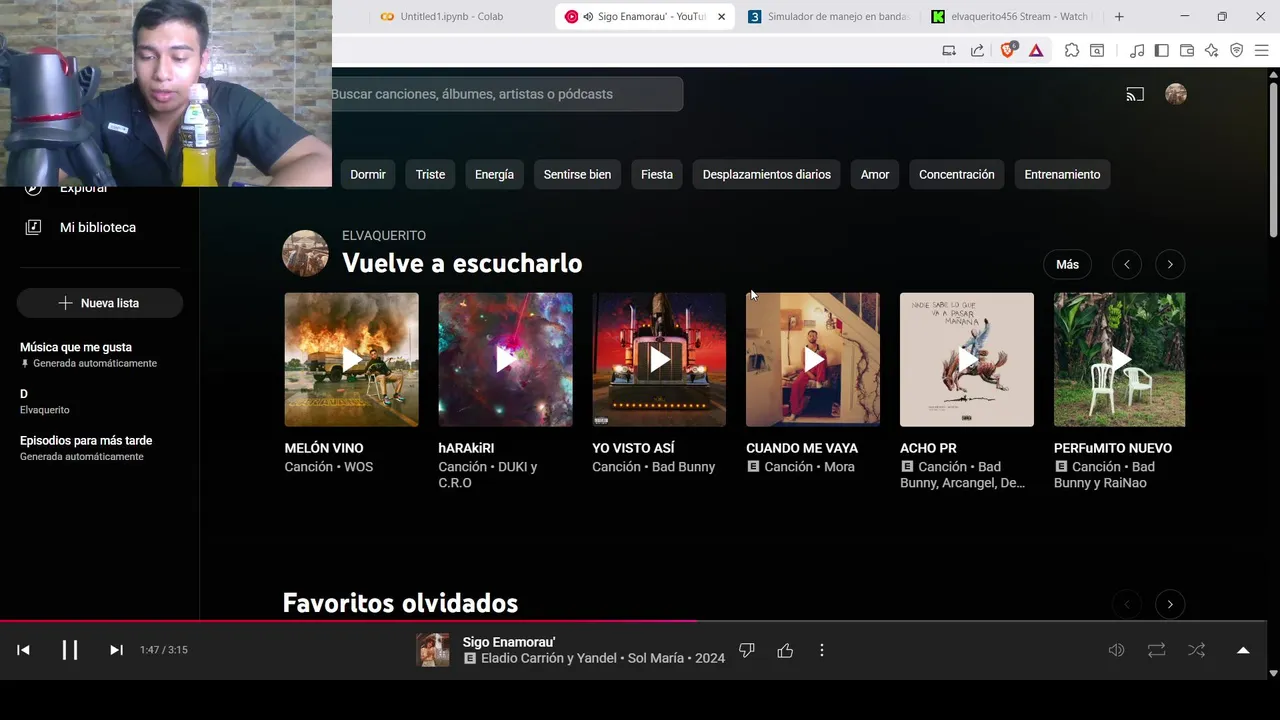1280x720 pixels.
Task: Switch to the Simulador de manejo tab
Action: click(x=828, y=16)
